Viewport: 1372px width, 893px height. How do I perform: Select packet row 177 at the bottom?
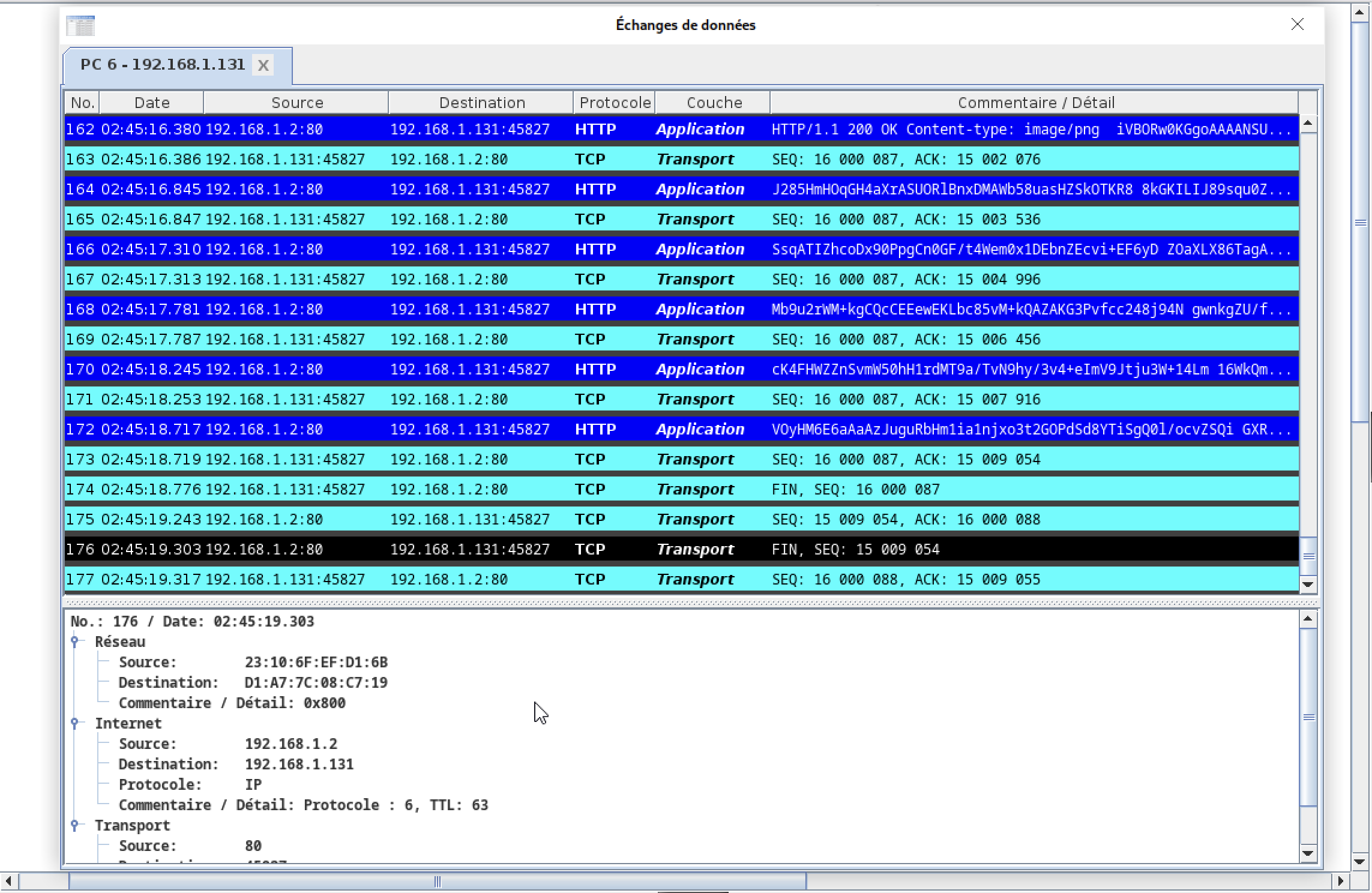tap(681, 580)
